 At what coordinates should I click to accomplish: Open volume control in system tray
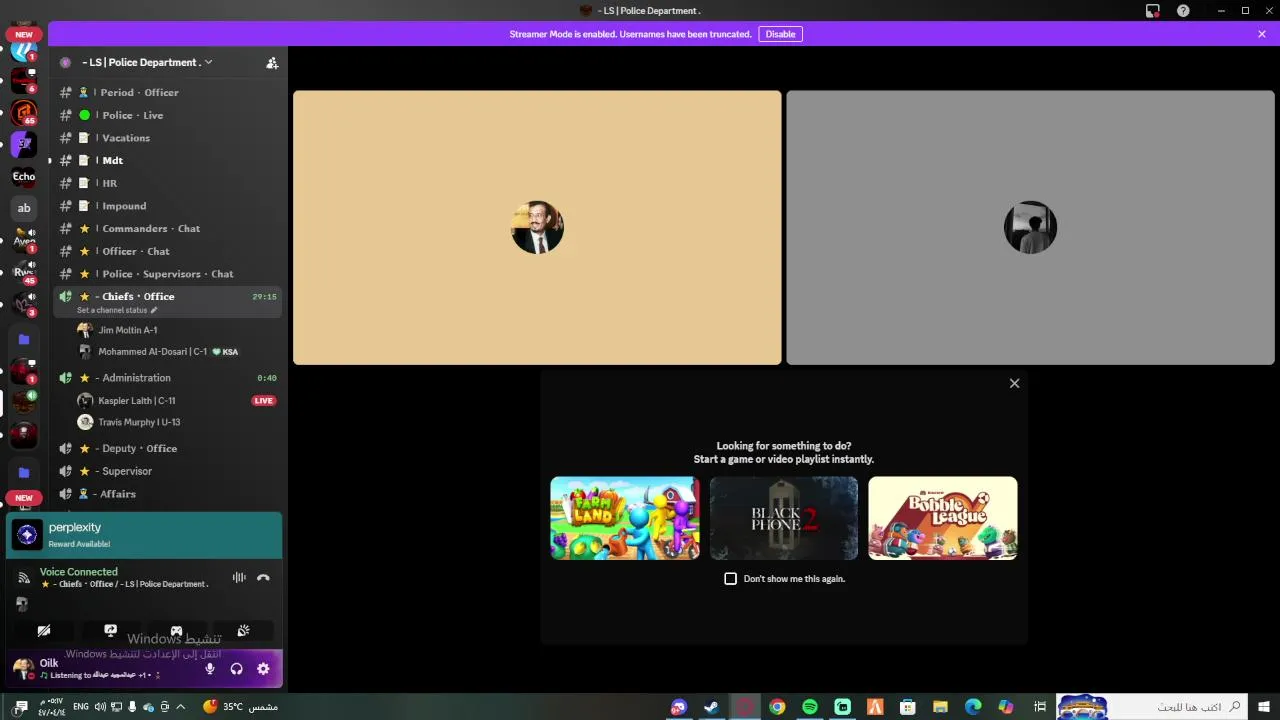(x=100, y=707)
